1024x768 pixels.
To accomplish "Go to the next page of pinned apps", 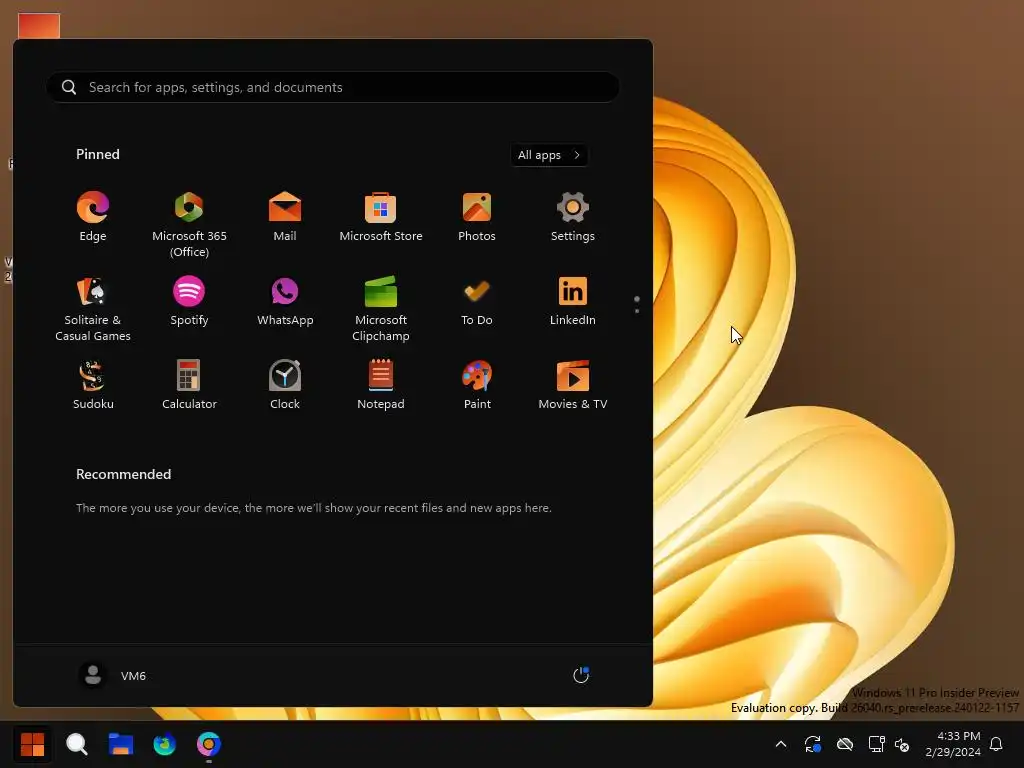I will (x=637, y=311).
